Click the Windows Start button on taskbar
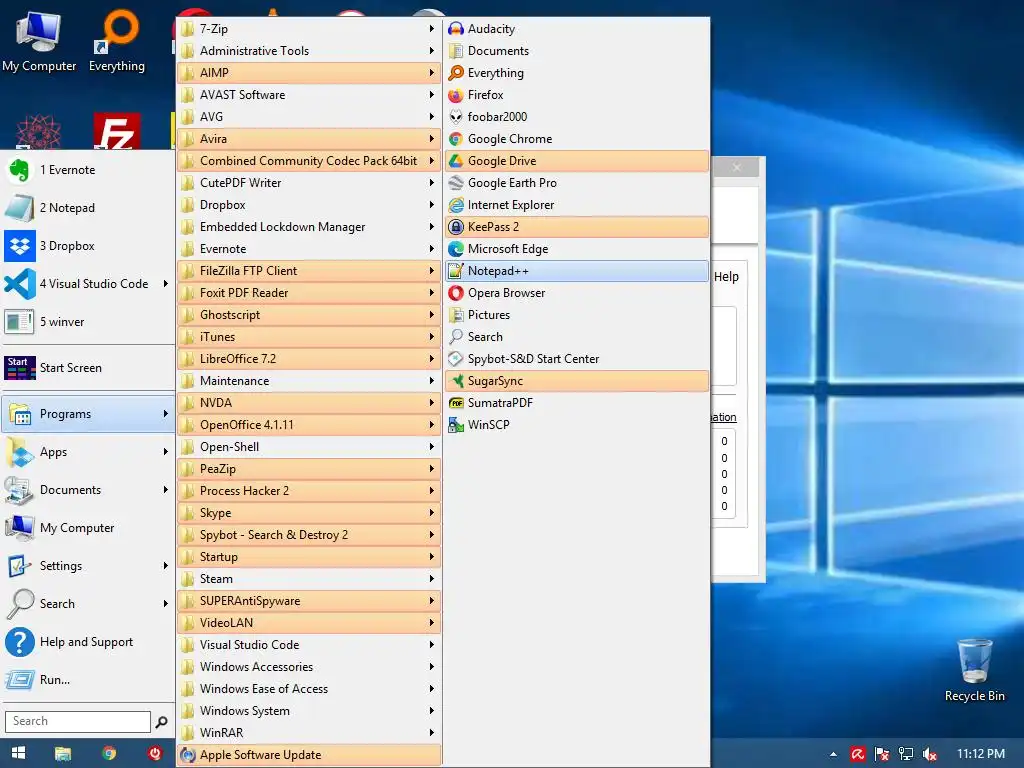The height and width of the screenshot is (768, 1024). pyautogui.click(x=18, y=754)
